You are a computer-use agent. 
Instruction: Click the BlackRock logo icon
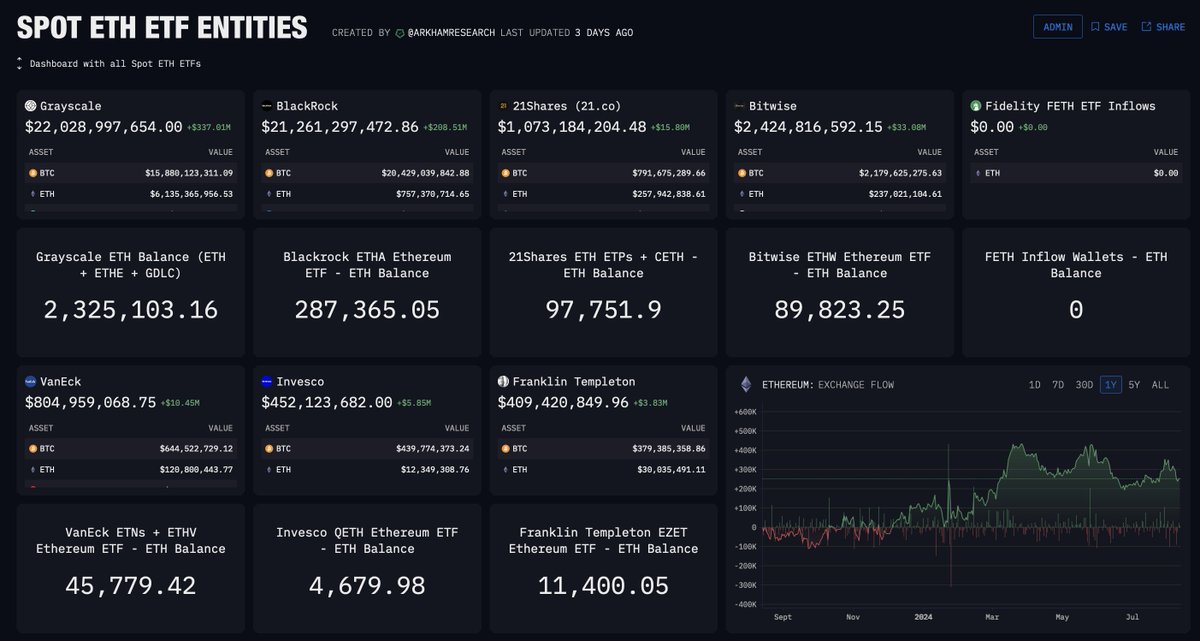pyautogui.click(x=267, y=106)
